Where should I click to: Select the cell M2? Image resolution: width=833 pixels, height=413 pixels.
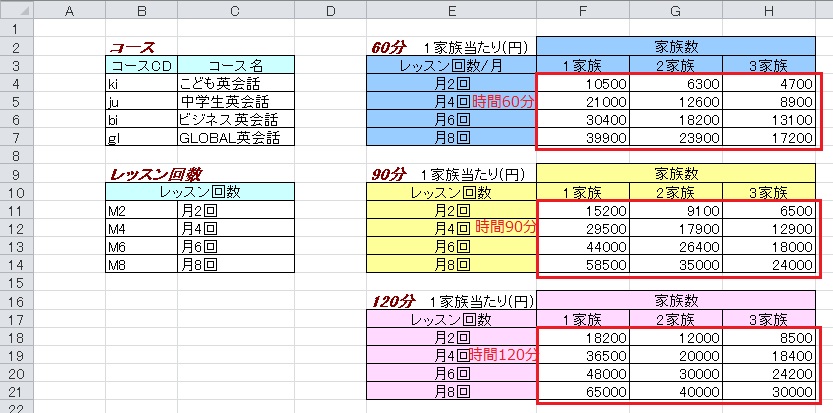click(x=141, y=210)
